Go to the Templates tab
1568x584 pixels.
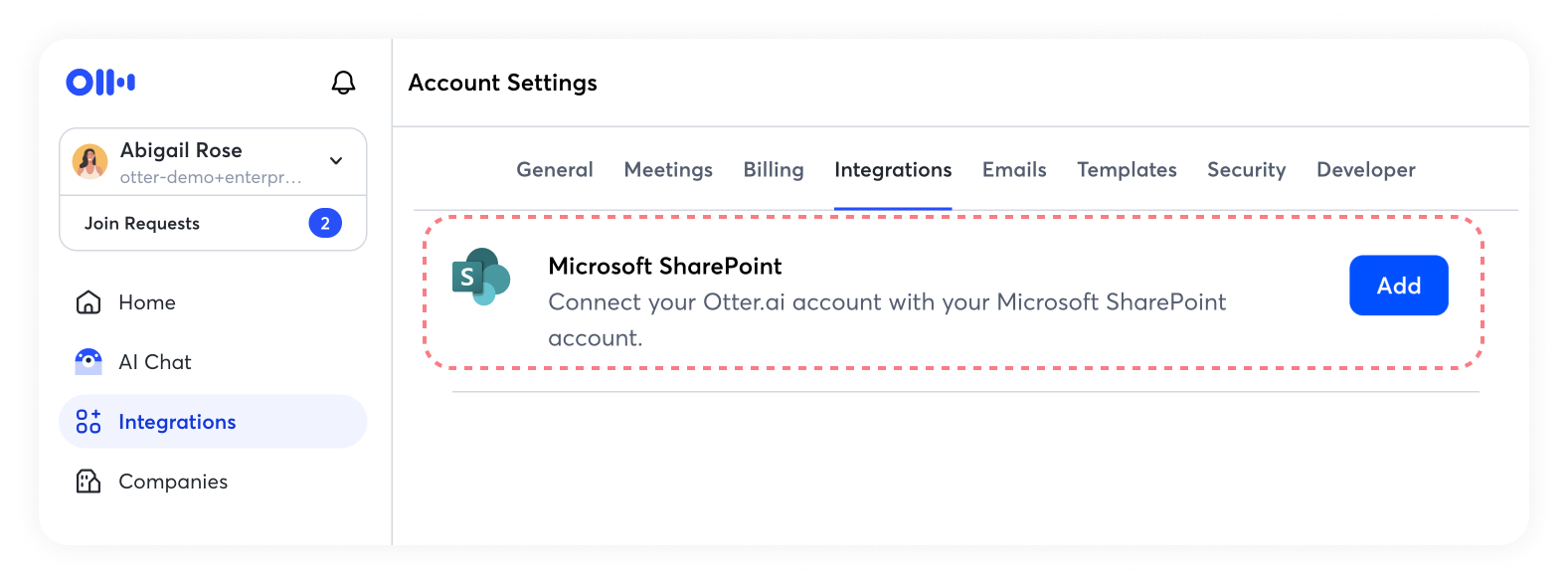point(1127,170)
